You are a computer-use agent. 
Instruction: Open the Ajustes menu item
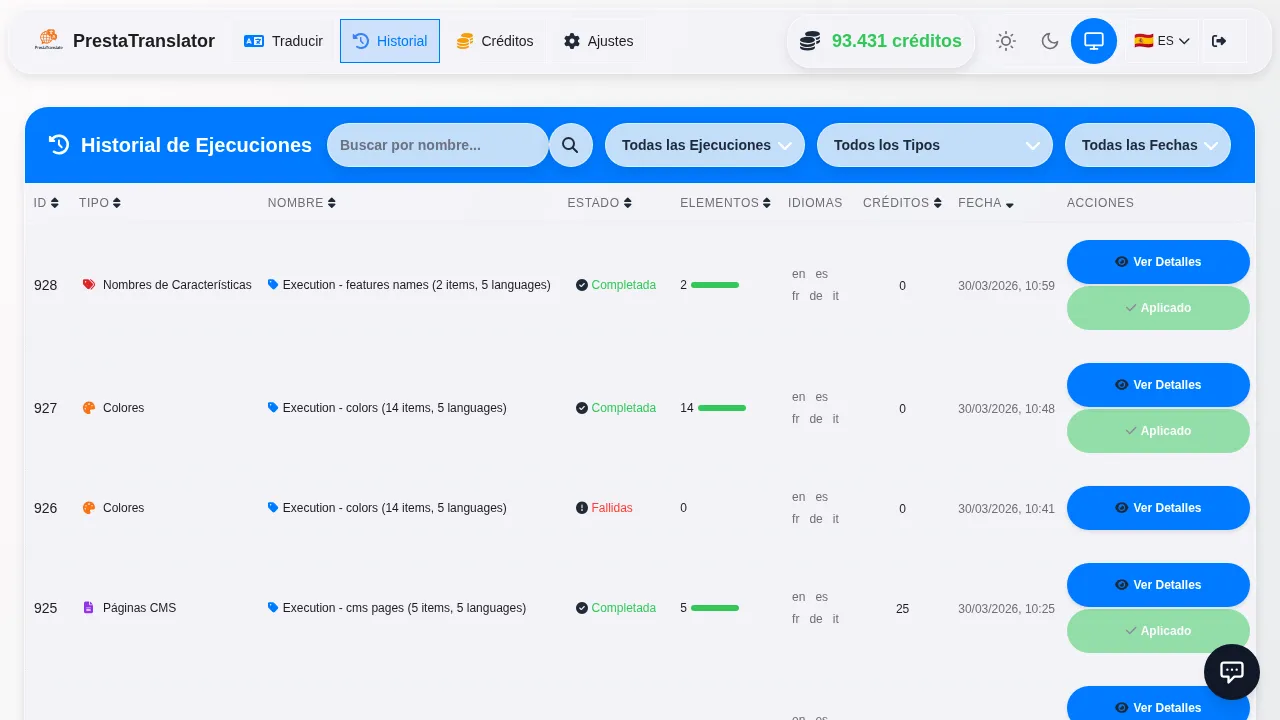[x=598, y=41]
